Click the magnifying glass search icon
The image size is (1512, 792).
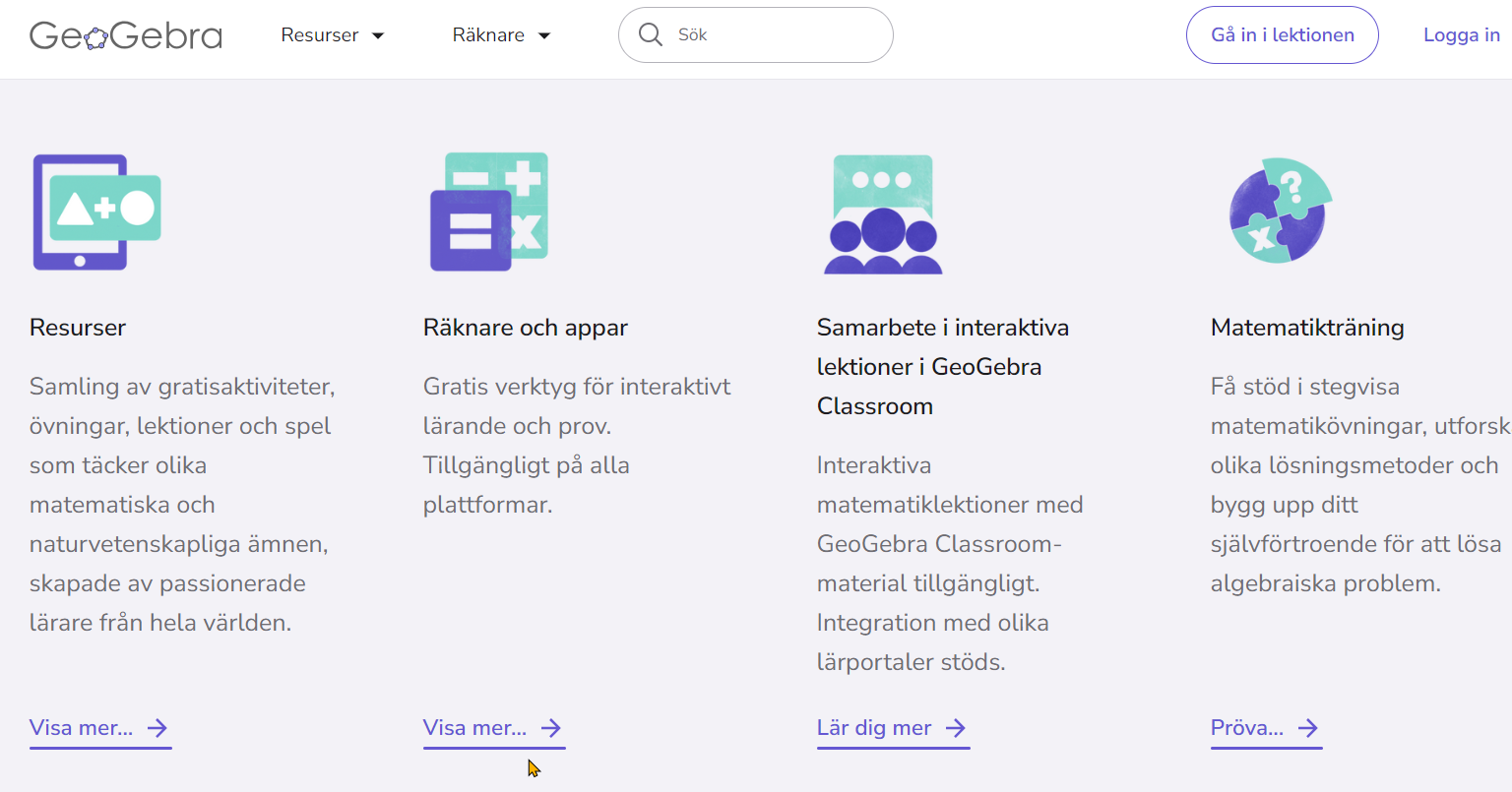[650, 34]
